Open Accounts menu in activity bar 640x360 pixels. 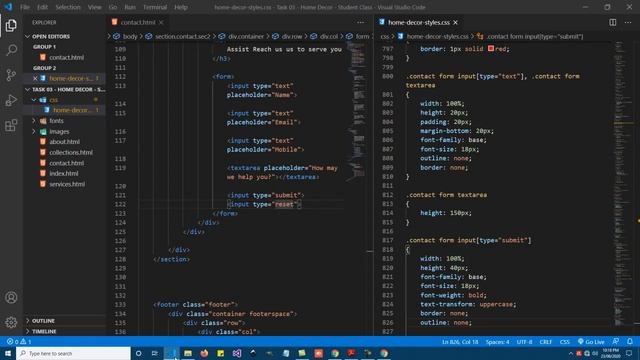[x=11, y=298]
